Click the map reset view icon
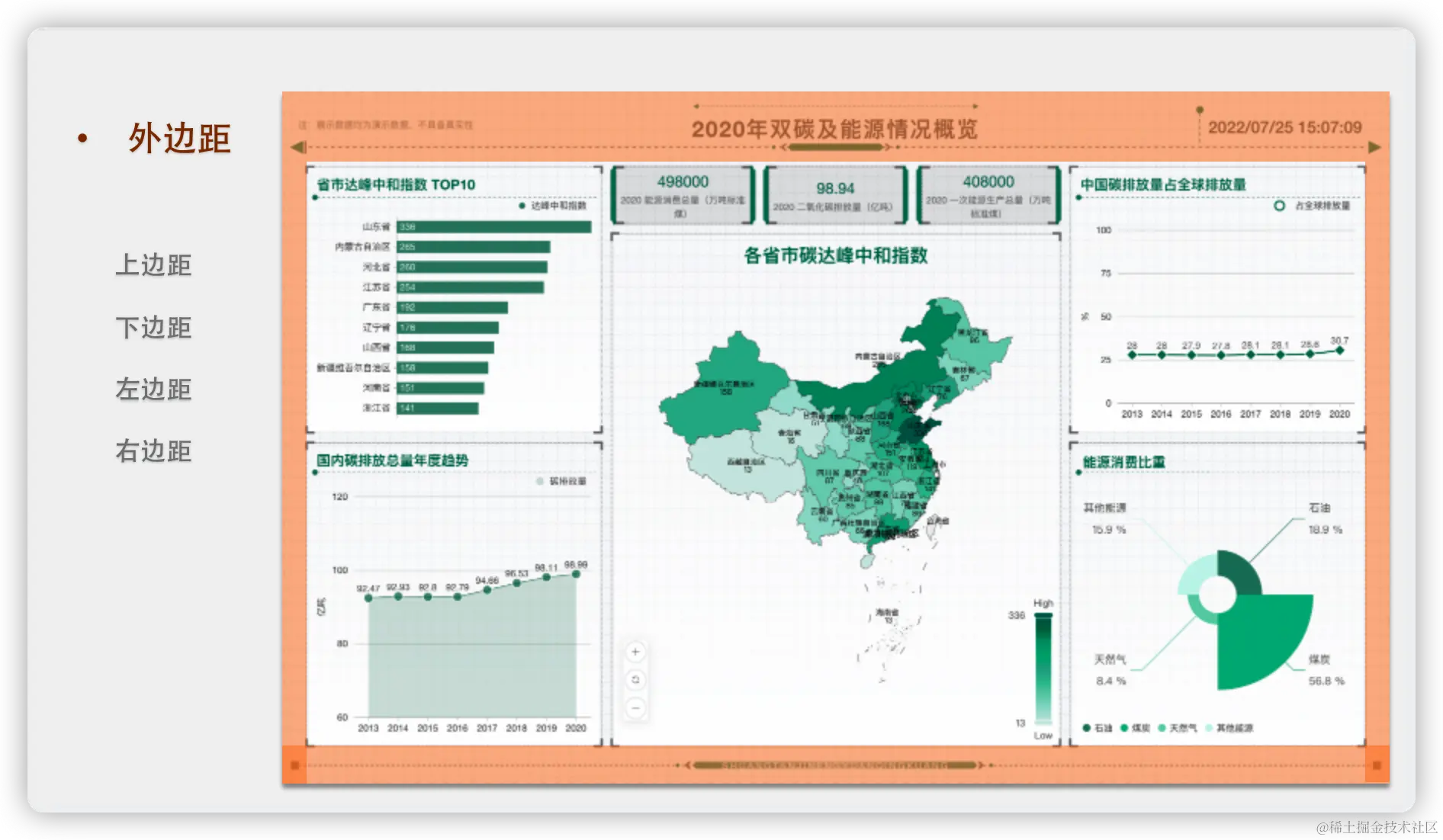This screenshot has height=840, width=1443. coord(635,680)
